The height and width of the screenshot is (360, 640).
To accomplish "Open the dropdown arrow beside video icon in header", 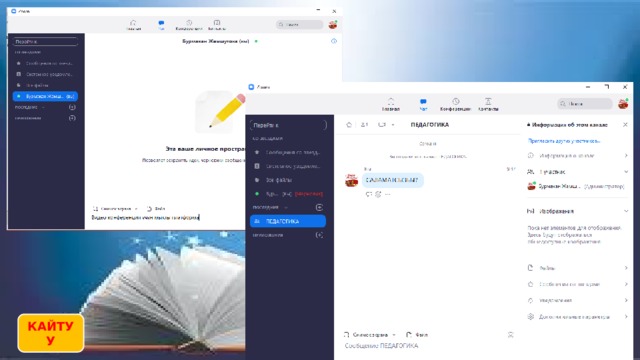I will [x=393, y=125].
